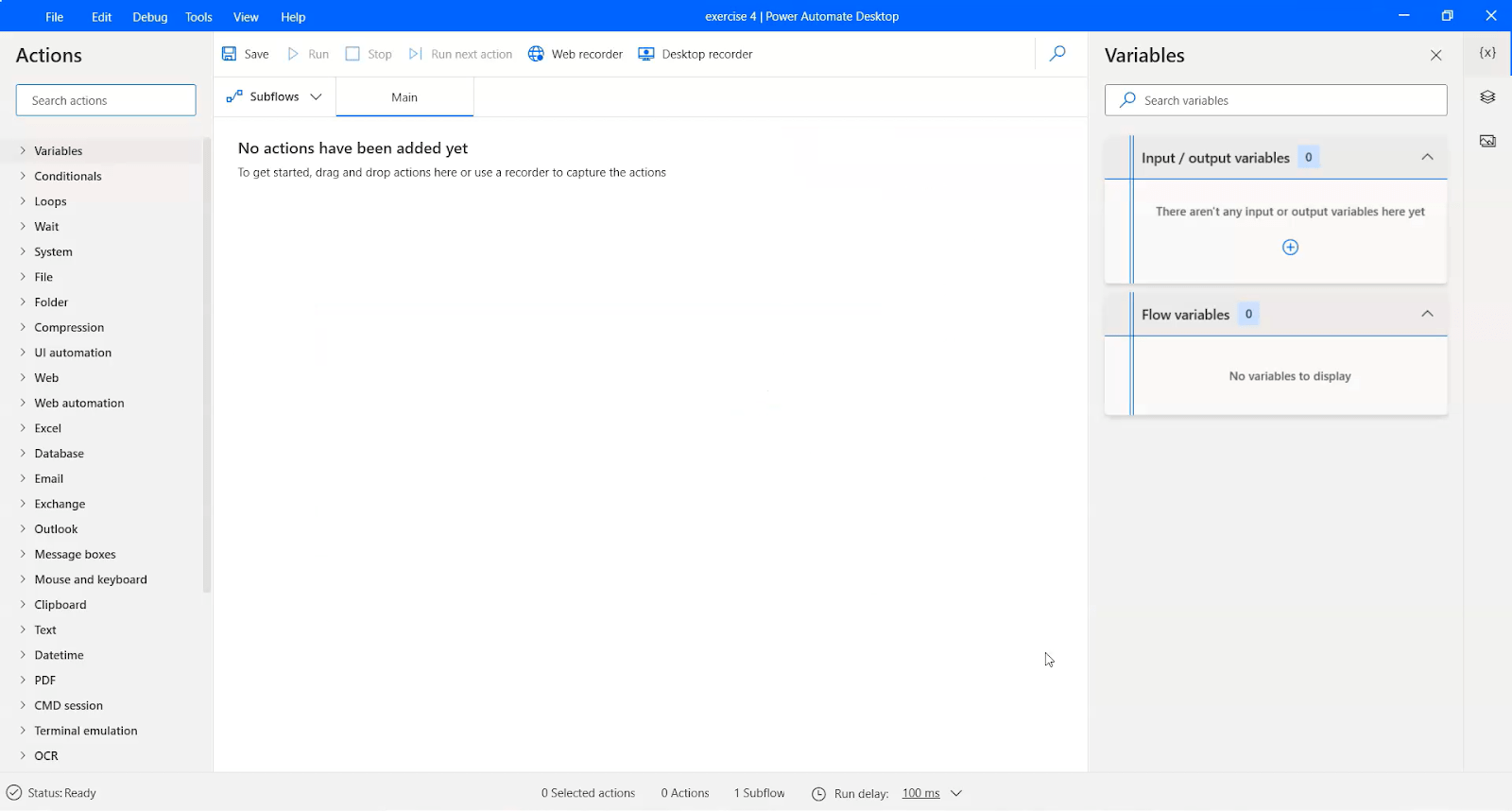Screen dimensions: 1512x811
Task: Expand the Web automation actions group
Action: point(23,403)
